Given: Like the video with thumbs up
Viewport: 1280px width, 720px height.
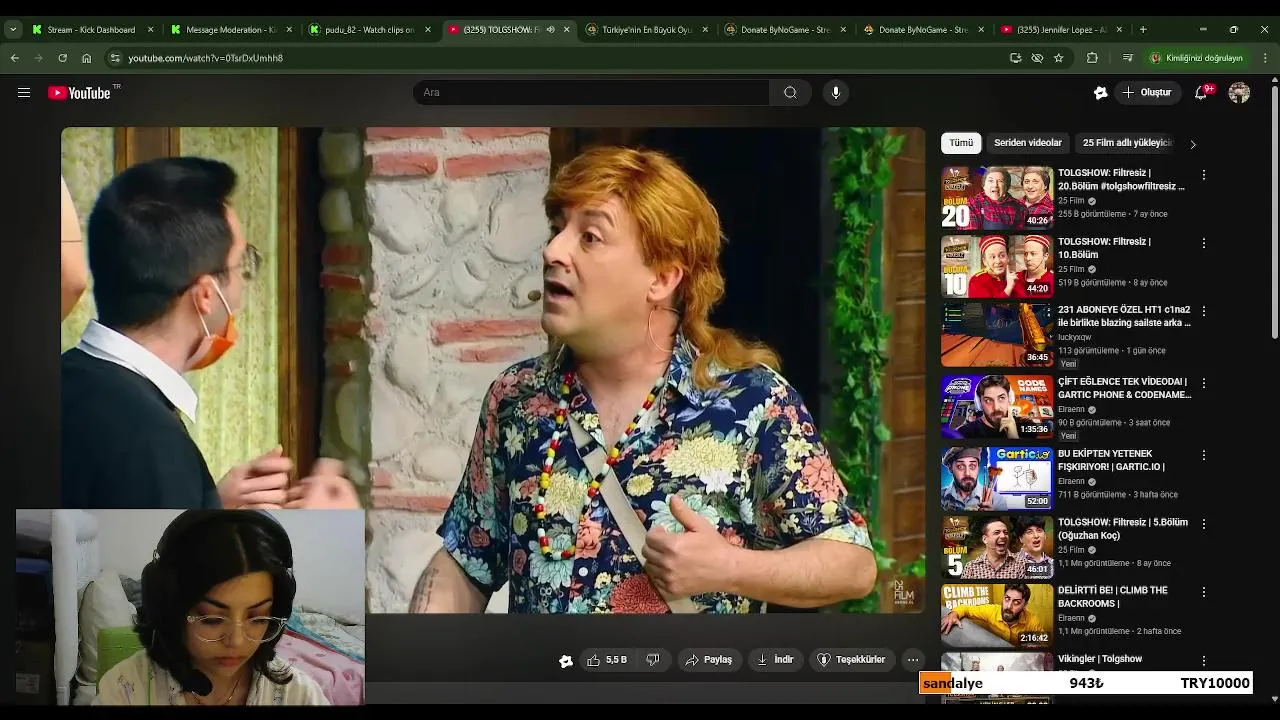Looking at the screenshot, I should [x=607, y=660].
